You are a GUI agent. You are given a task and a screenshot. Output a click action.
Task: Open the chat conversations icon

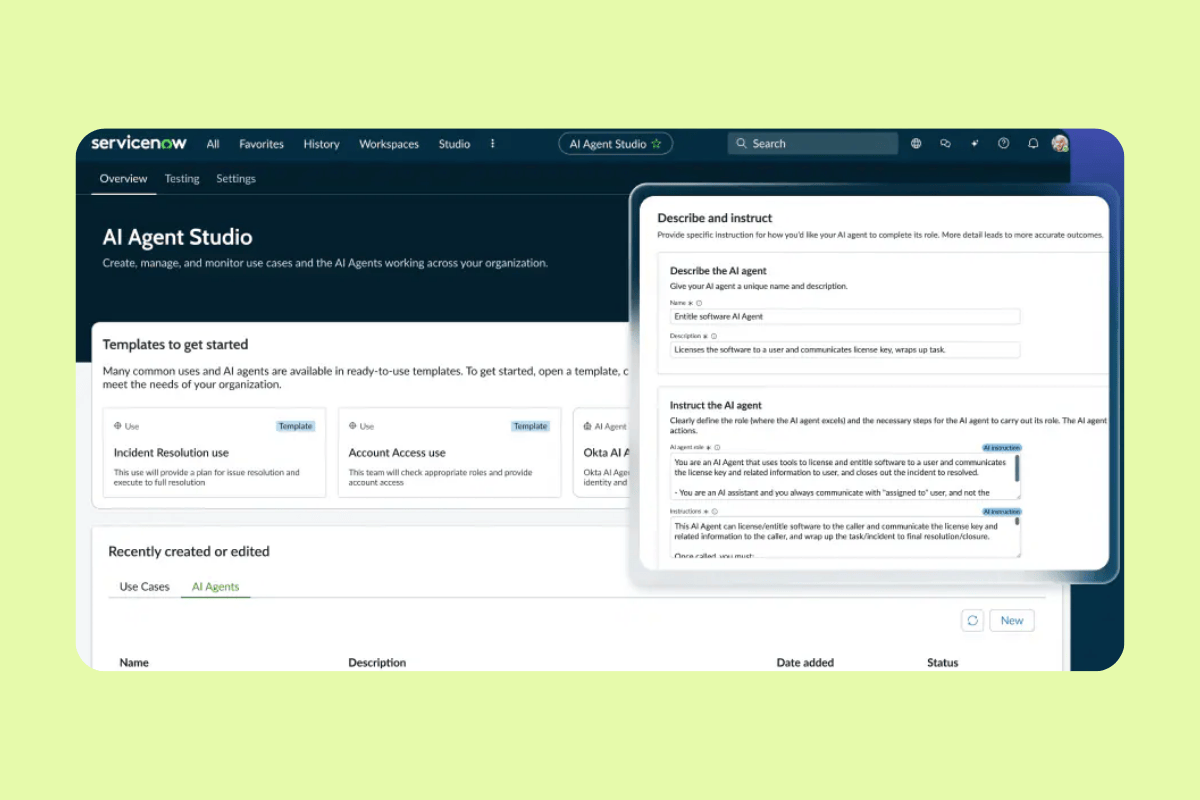point(945,143)
